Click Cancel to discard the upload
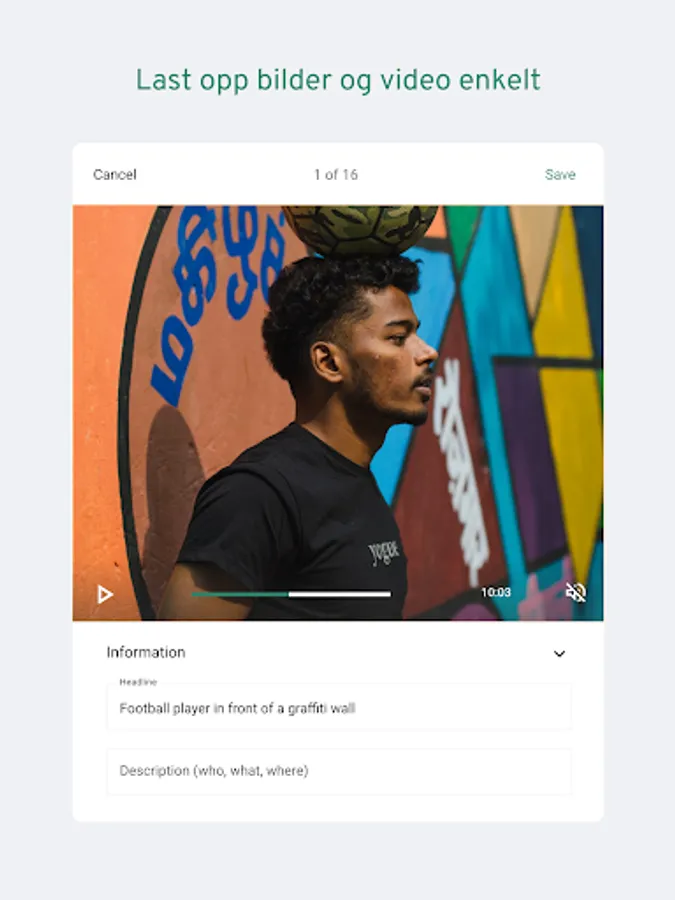Screen dimensions: 675x900 [115, 174]
